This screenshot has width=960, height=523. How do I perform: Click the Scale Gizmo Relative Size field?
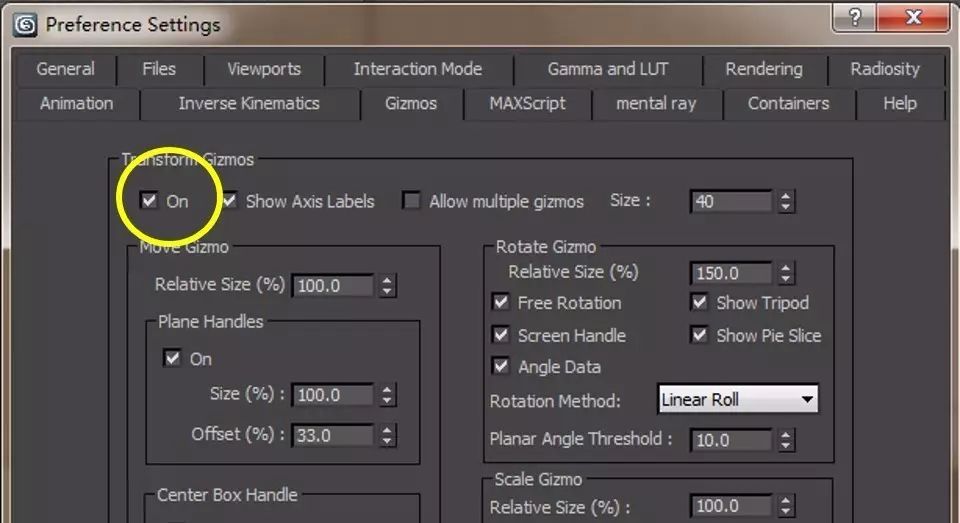coord(732,506)
